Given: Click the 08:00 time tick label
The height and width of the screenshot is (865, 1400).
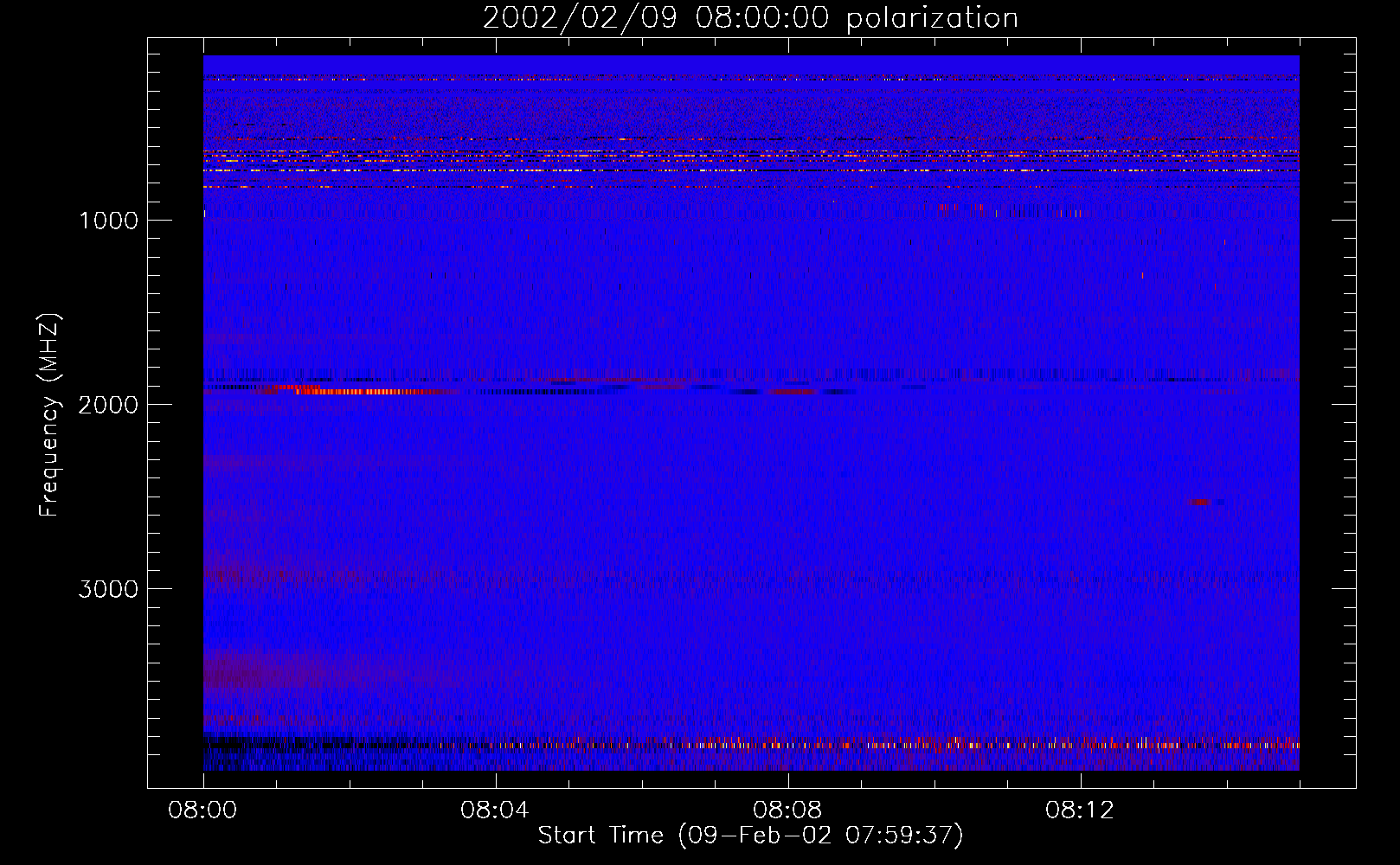Looking at the screenshot, I should (x=202, y=811).
